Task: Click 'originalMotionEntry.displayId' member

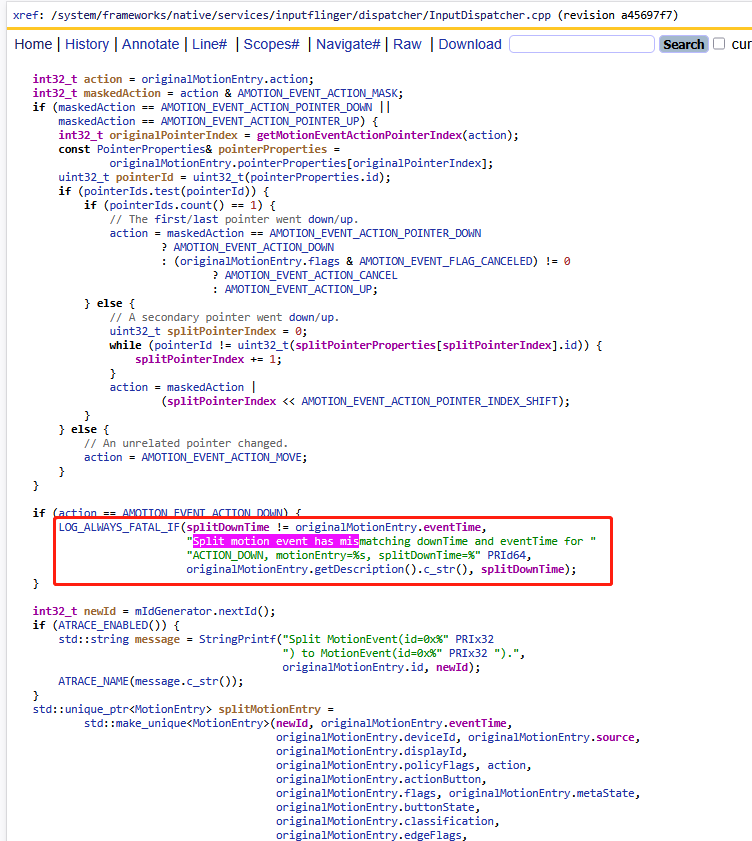Action: (x=368, y=751)
